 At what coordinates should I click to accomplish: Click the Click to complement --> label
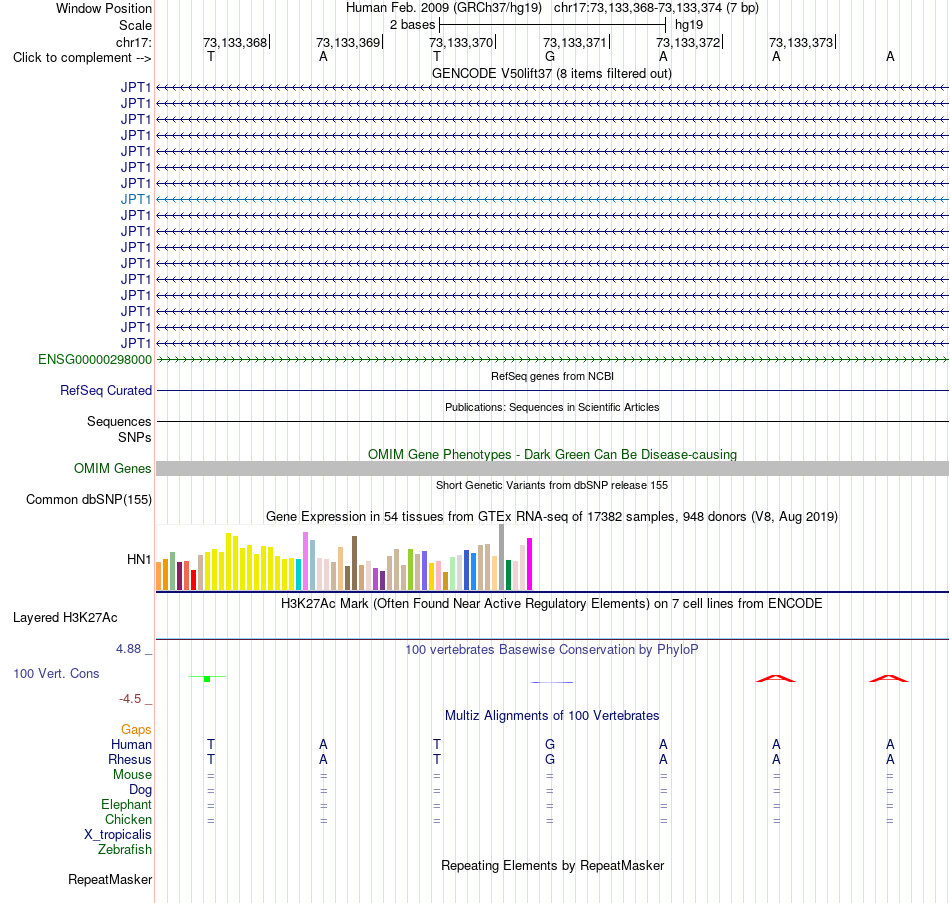82,58
